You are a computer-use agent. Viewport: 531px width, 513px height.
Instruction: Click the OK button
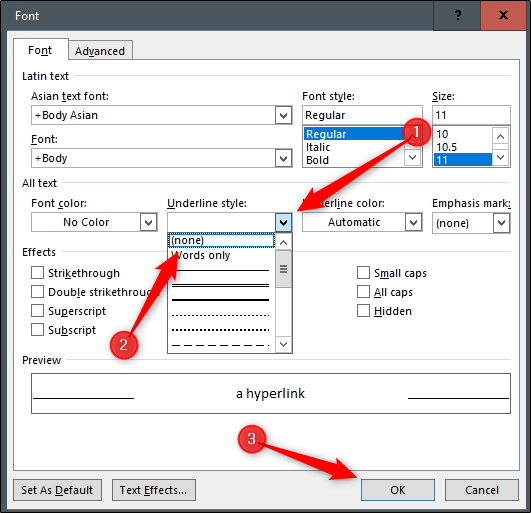point(398,490)
